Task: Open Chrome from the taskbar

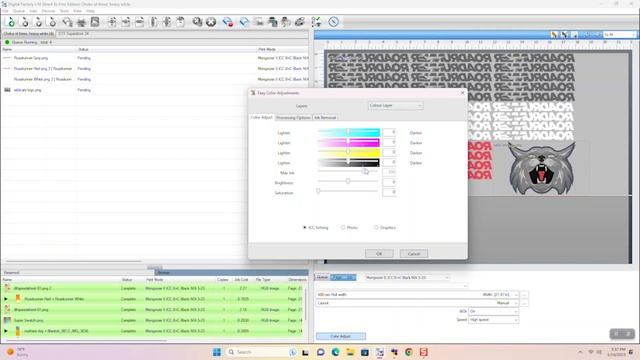Action: coord(409,352)
